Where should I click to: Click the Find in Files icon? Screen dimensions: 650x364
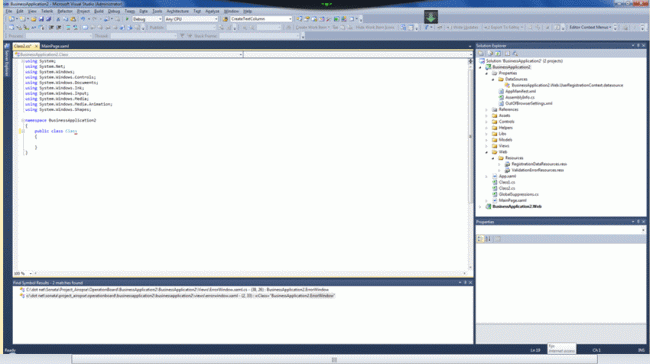click(x=225, y=19)
